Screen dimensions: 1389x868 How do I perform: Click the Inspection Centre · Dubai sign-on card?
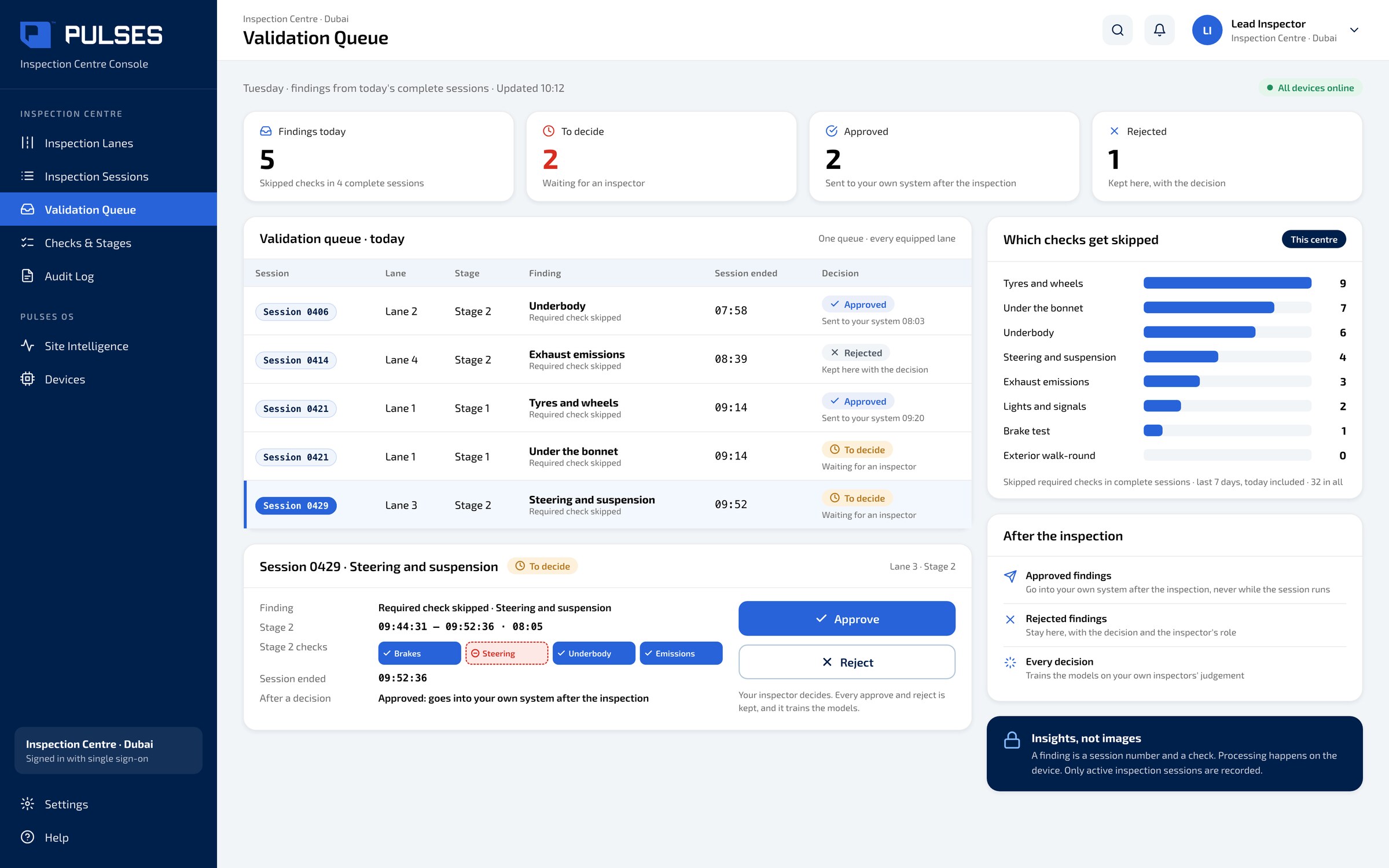tap(108, 751)
